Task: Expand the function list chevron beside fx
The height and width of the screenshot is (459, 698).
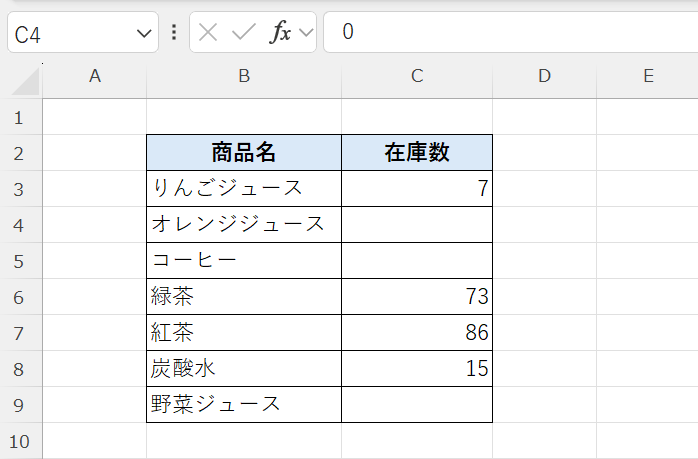Action: pos(306,32)
